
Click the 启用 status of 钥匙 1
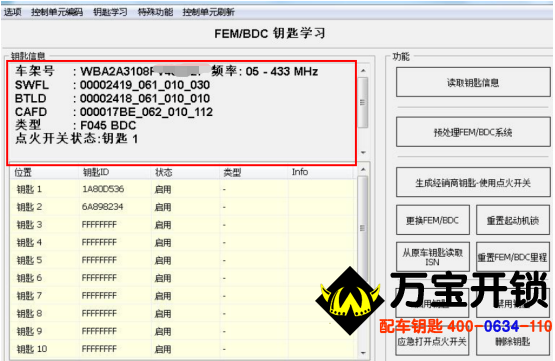click(x=163, y=189)
